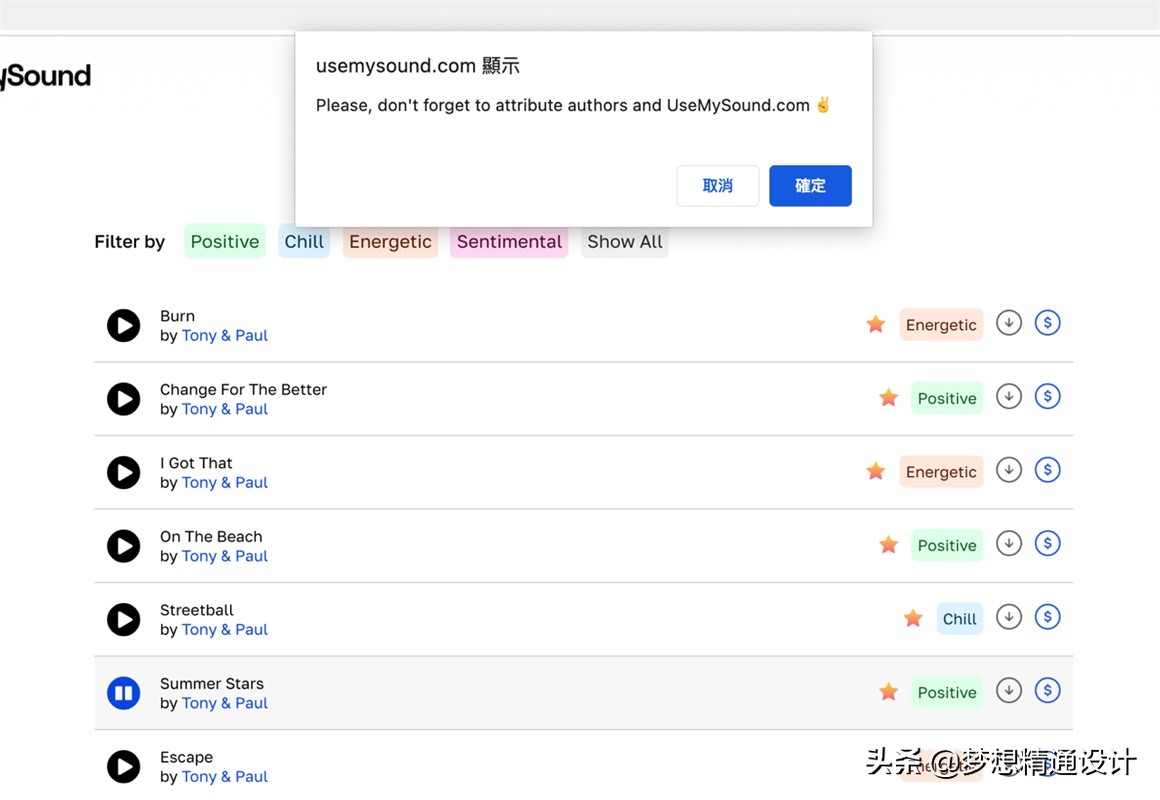
Task: Play the Streetball track
Action: click(124, 620)
